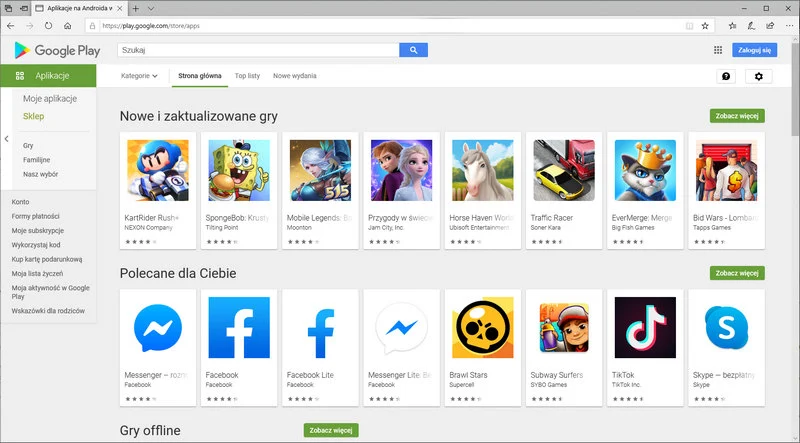Image resolution: width=800 pixels, height=443 pixels.
Task: Click the help question mark button
Action: [x=726, y=76]
